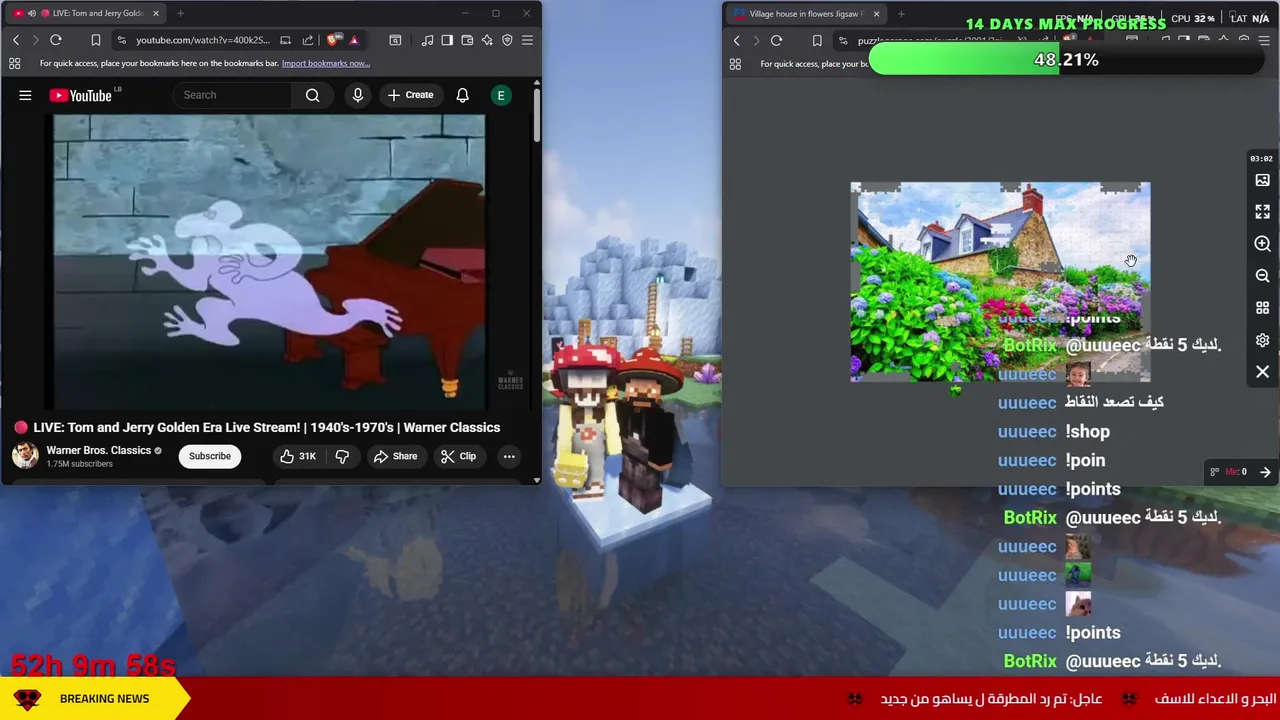The width and height of the screenshot is (1280, 720).
Task: Click the youtube.com address bar
Action: (x=203, y=40)
